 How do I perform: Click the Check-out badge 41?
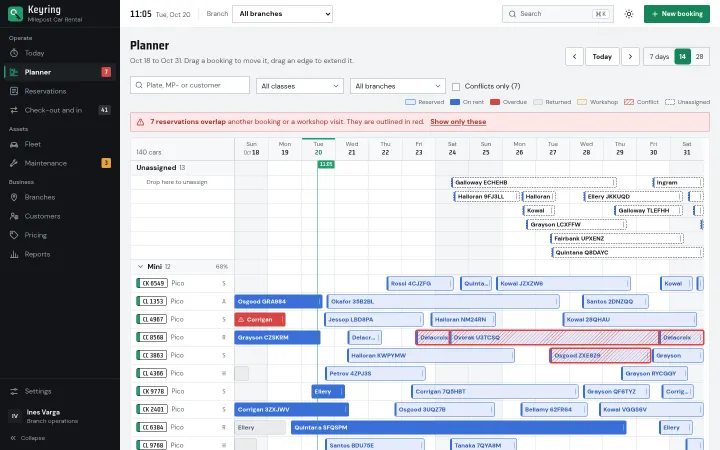pos(105,110)
